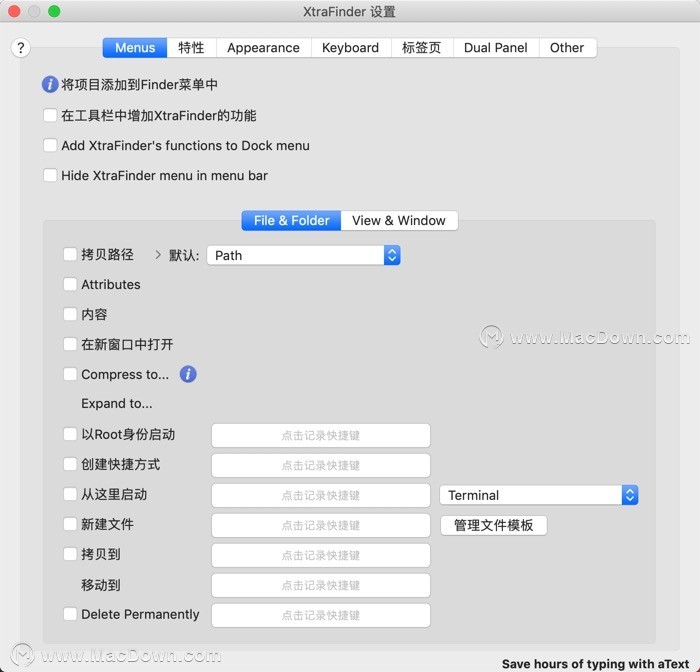Click info icon next to Compress to...
Image resolution: width=700 pixels, height=672 pixels.
(188, 374)
